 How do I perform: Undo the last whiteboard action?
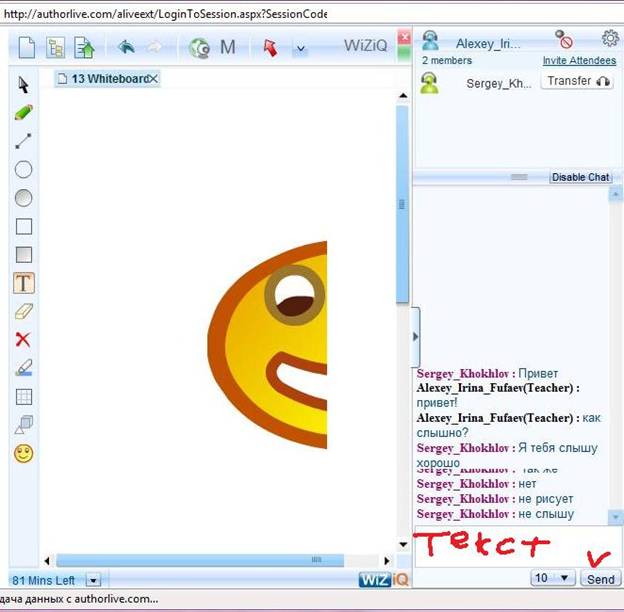127,47
